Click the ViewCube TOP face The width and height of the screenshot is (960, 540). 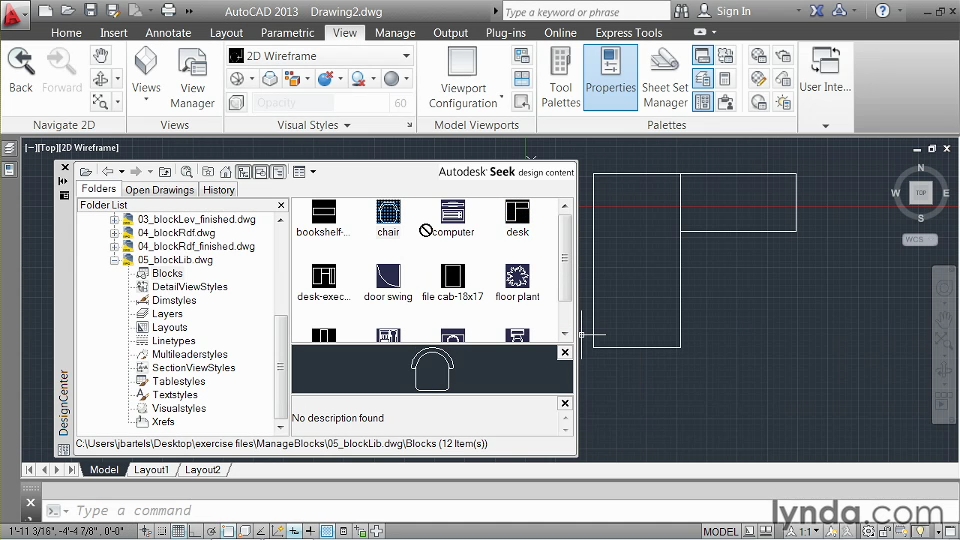pos(921,192)
